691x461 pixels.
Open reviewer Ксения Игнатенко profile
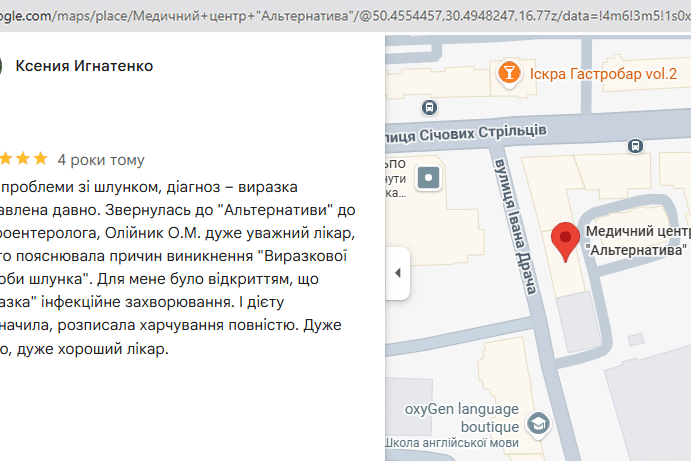84,66
